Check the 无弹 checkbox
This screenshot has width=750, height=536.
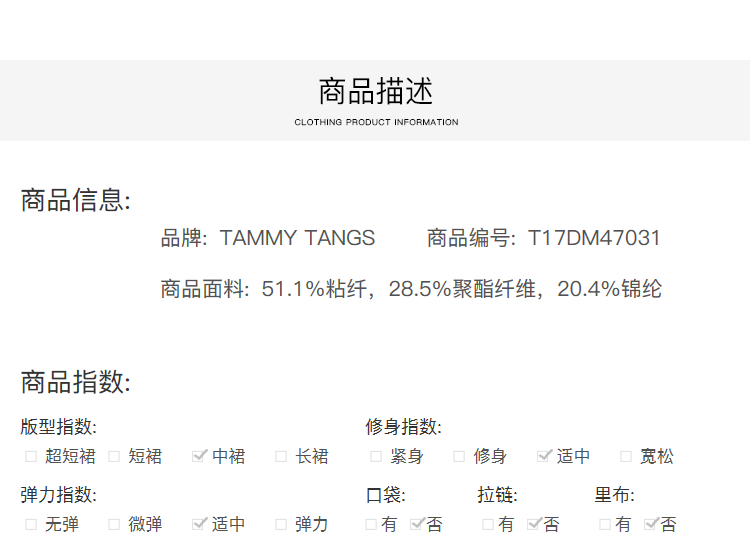point(31,524)
